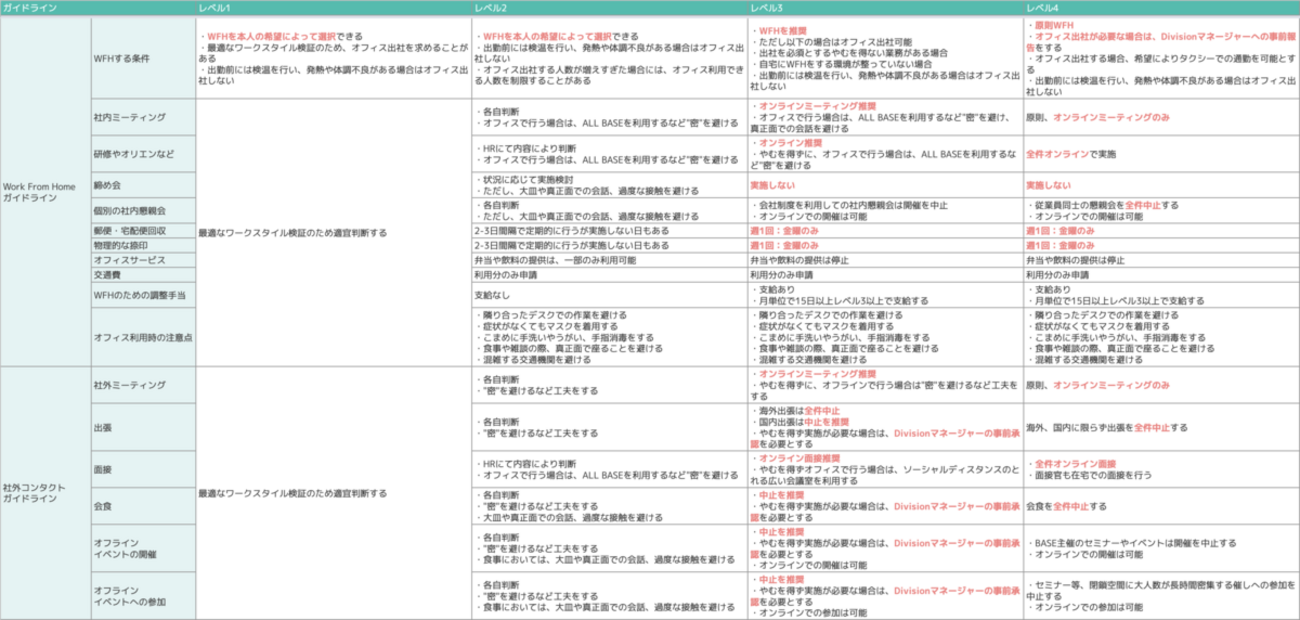
Task: Click レベル3 支給あり cell in 調整手当 row
Action: tap(885, 295)
